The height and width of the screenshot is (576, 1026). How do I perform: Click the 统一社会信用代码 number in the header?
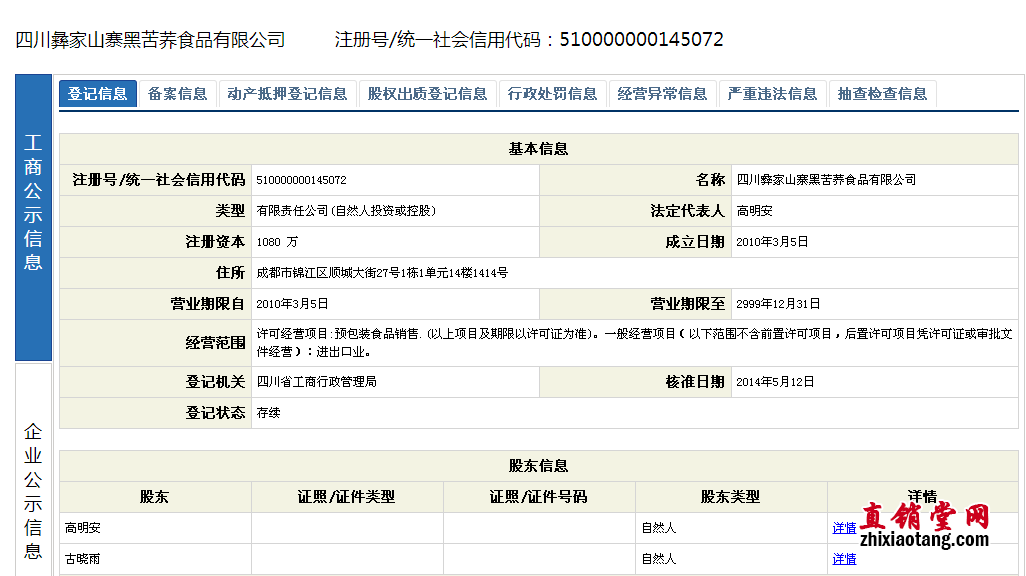641,40
